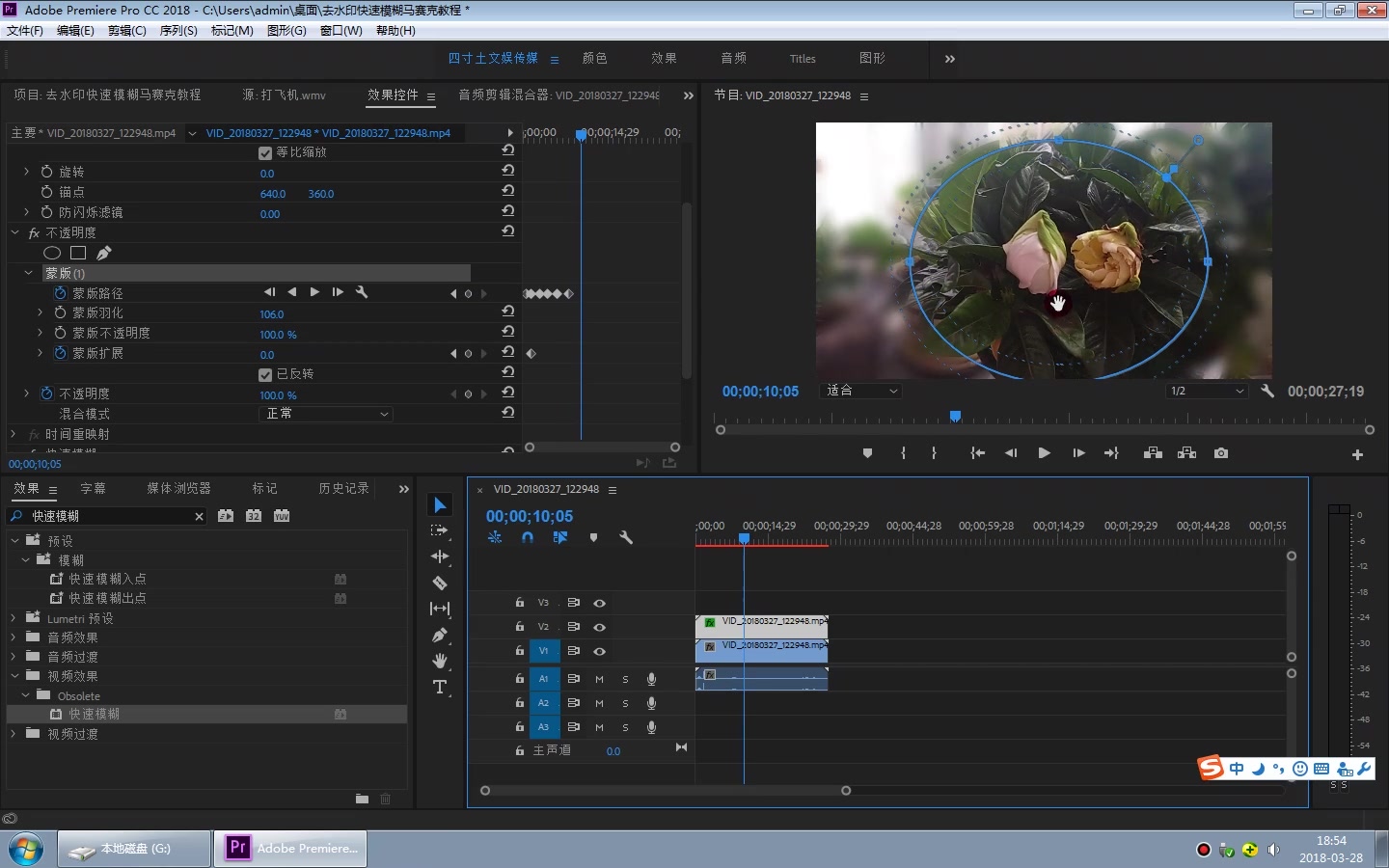Toggle linked selection in timeline
This screenshot has width=1389, height=868.
click(x=560, y=537)
